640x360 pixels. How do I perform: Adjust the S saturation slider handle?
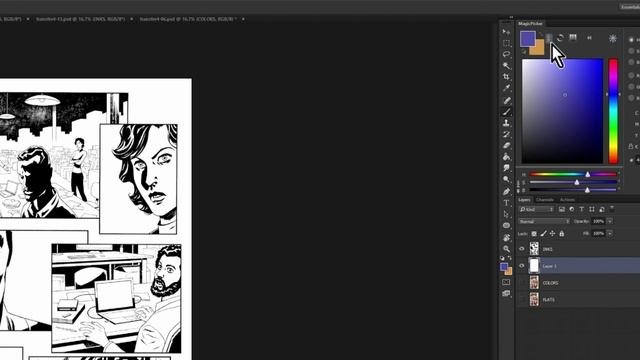[577, 182]
